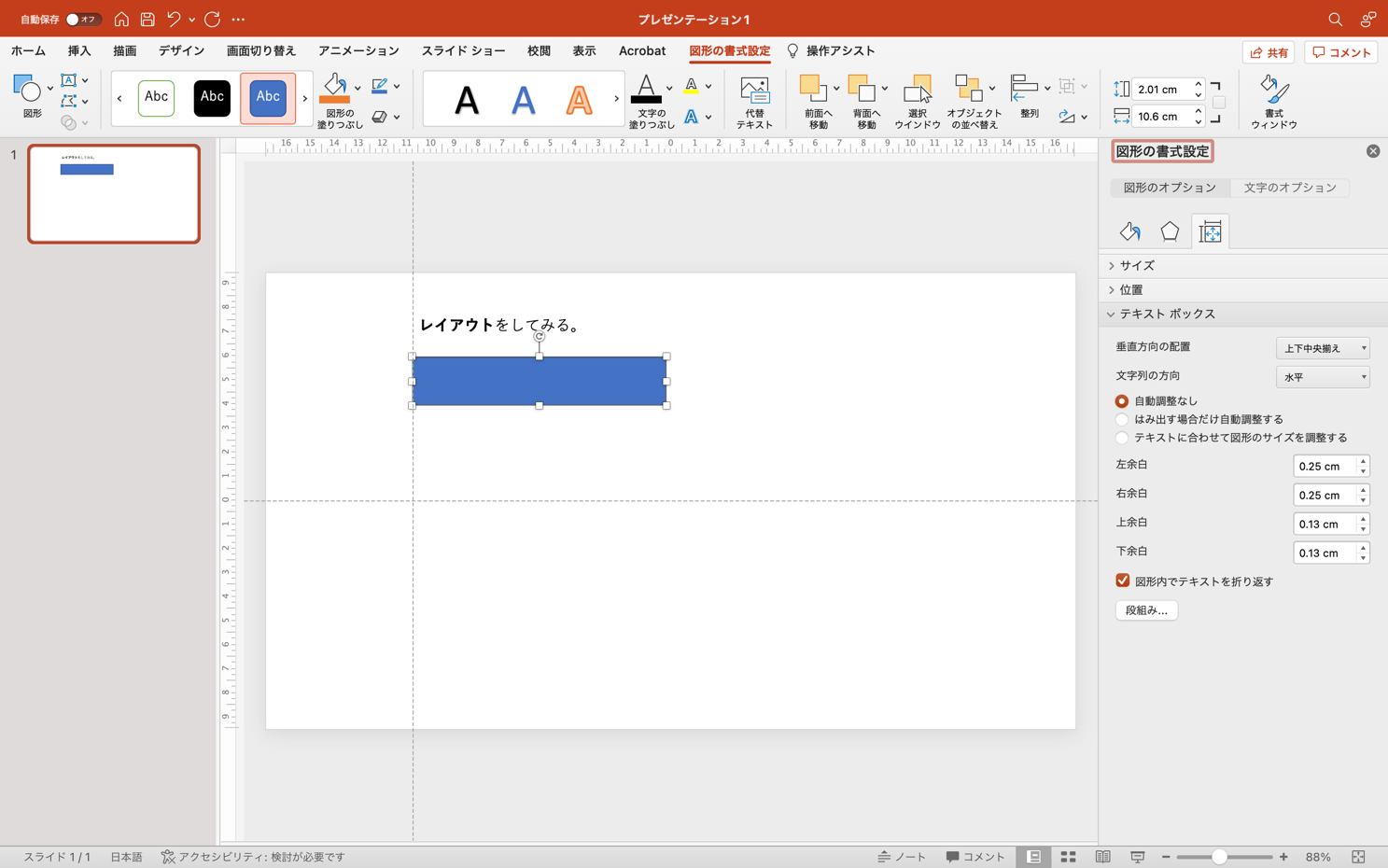Select the slide 1 thumbnail
1388x868 pixels.
114,194
